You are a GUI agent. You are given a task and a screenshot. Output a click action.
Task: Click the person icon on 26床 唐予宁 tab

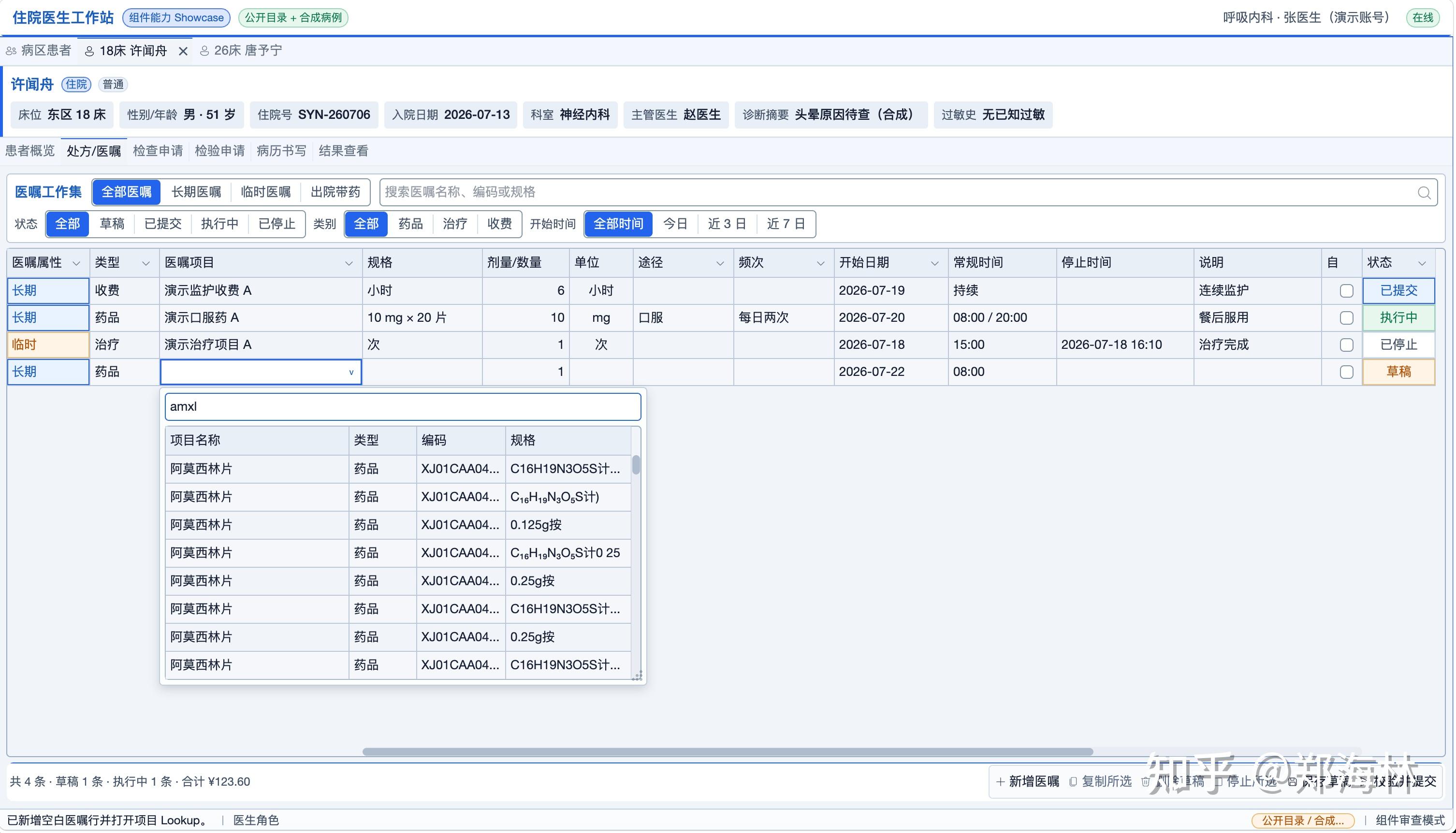click(x=204, y=52)
